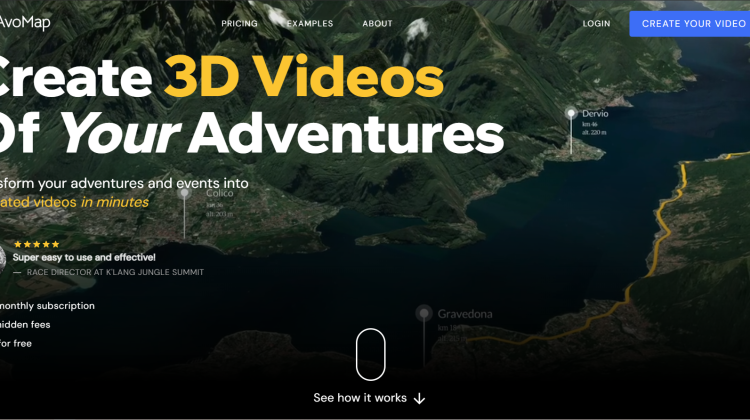The width and height of the screenshot is (750, 420).
Task: Click the Race Director attribution line
Action: pos(113,272)
